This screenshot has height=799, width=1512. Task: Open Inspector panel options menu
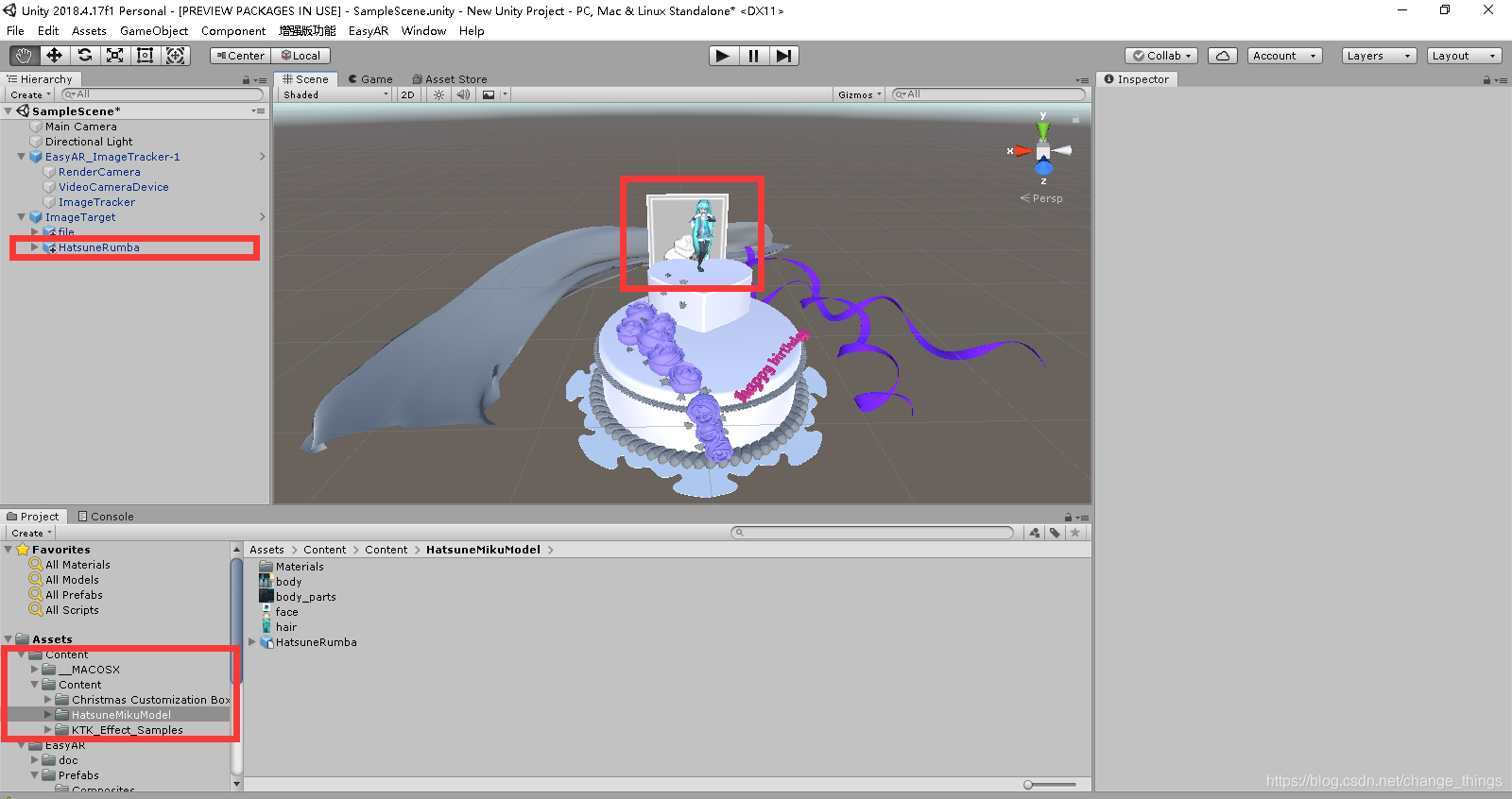pyautogui.click(x=1501, y=80)
